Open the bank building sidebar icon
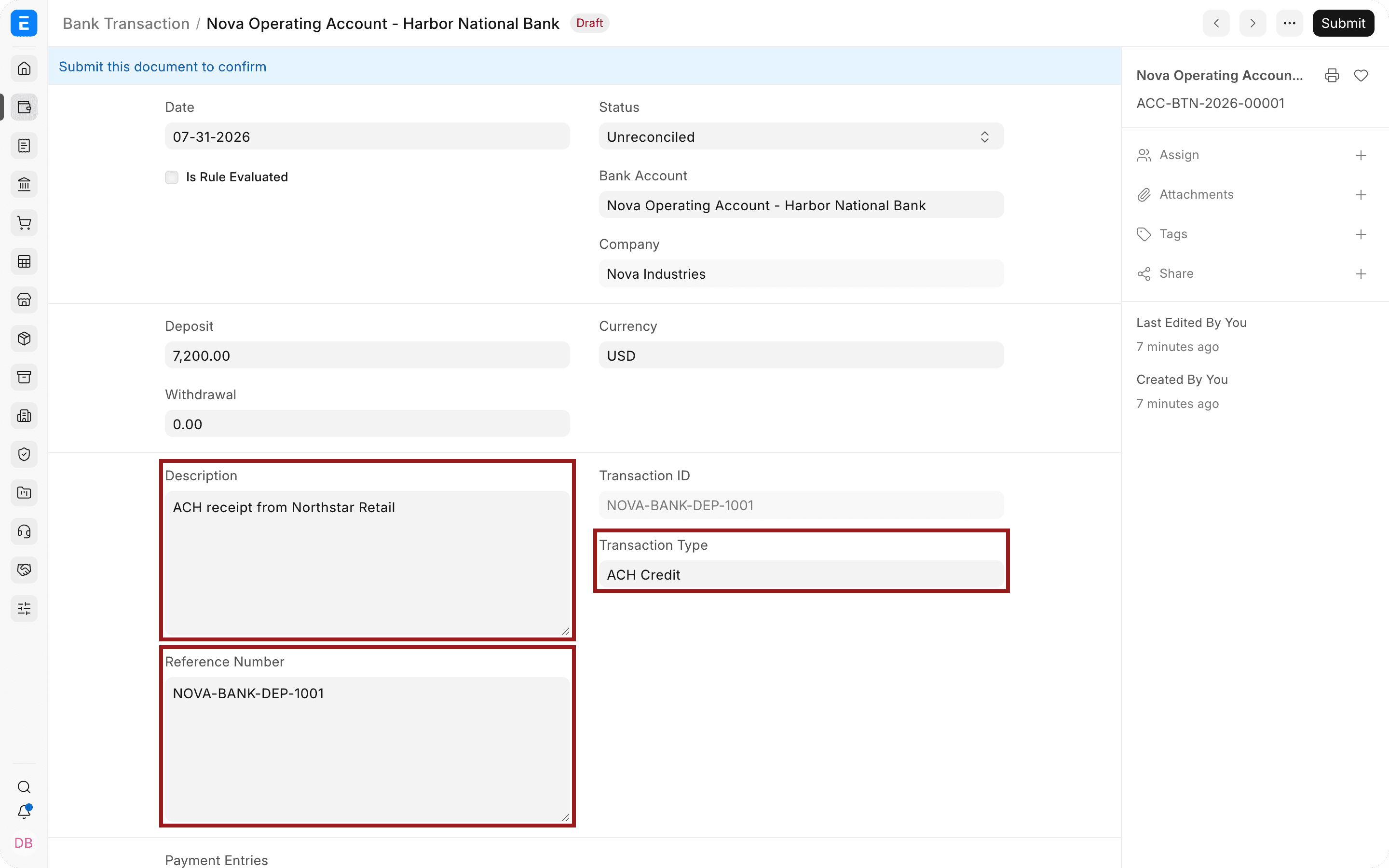1389x868 pixels. point(24,184)
